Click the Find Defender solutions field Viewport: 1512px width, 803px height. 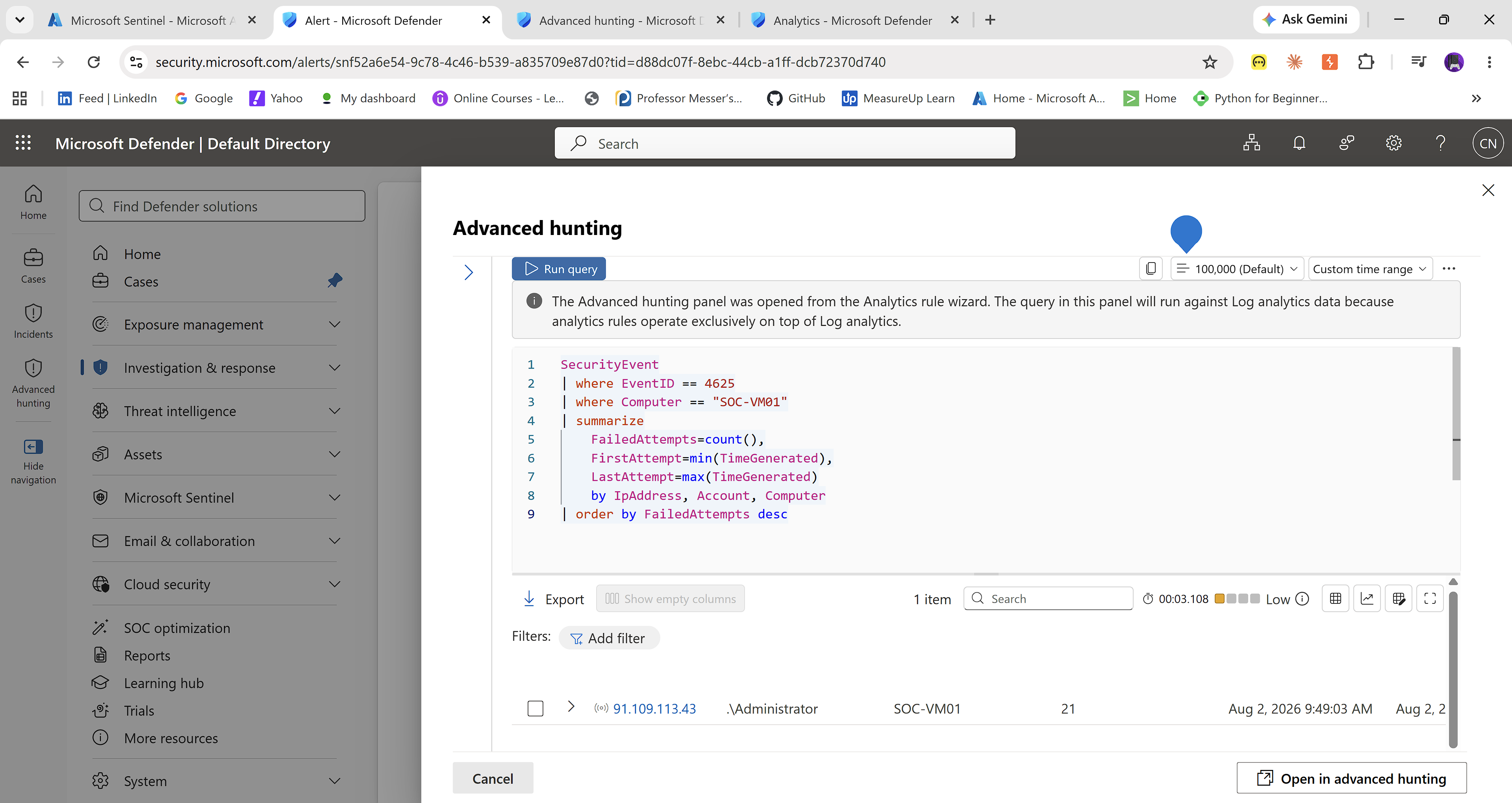point(222,206)
